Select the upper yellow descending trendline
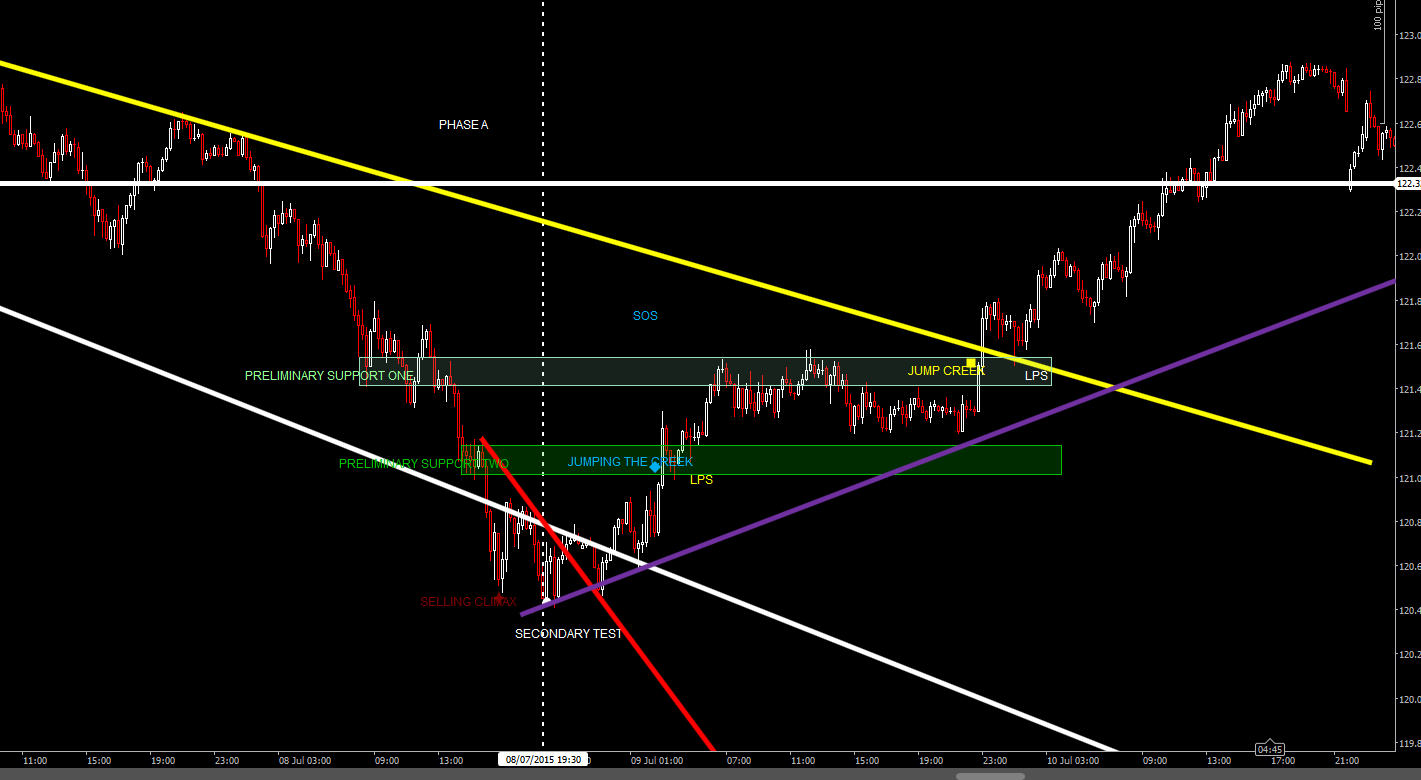This screenshot has height=780, width=1421. 685,262
